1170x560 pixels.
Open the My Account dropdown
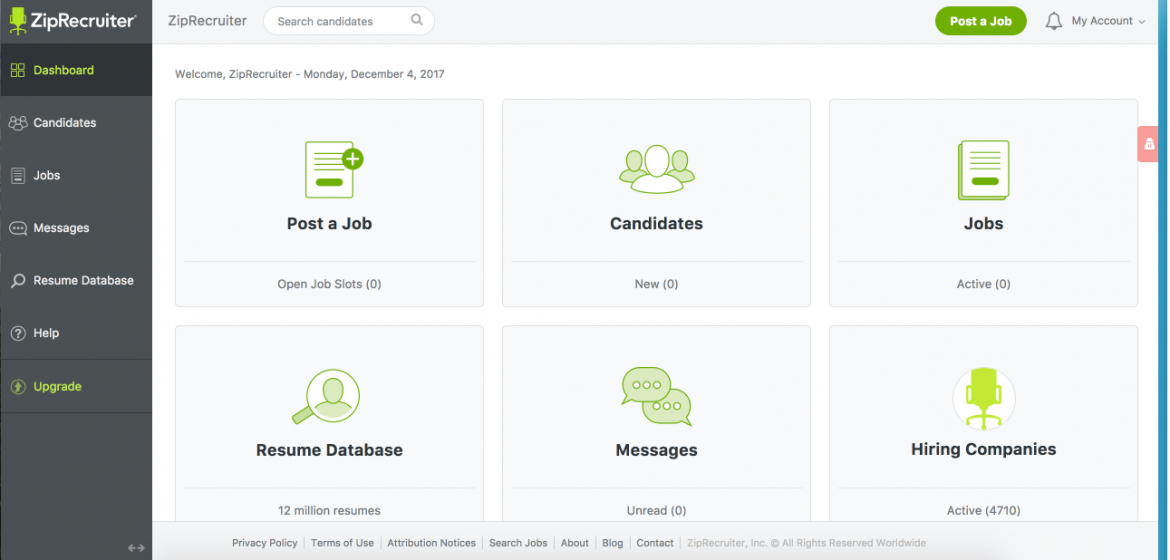point(1108,21)
